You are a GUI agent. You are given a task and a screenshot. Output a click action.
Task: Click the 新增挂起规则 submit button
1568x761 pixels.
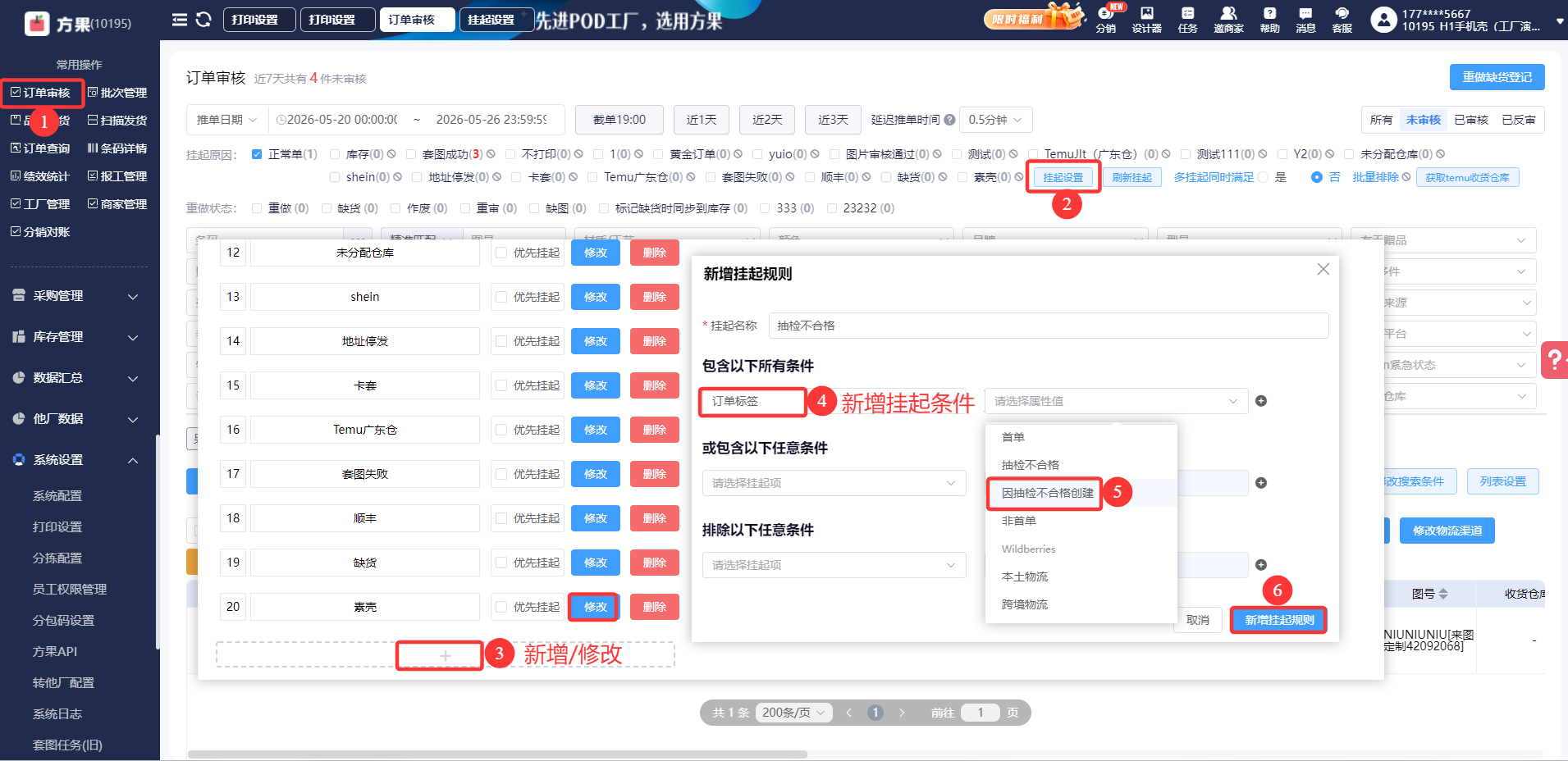click(1279, 620)
